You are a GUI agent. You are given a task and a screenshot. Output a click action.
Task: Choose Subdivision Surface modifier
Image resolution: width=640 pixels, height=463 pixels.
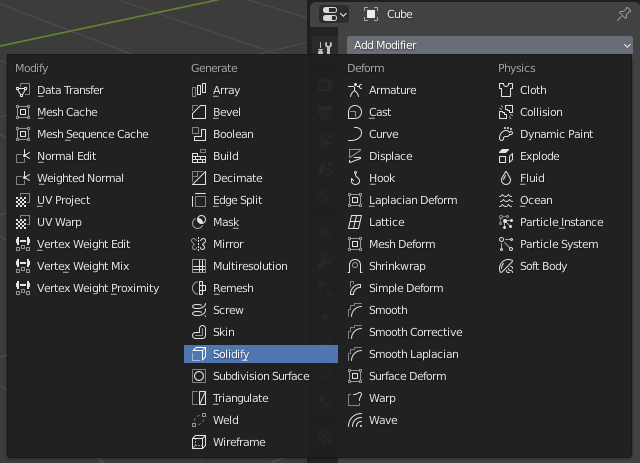[261, 376]
